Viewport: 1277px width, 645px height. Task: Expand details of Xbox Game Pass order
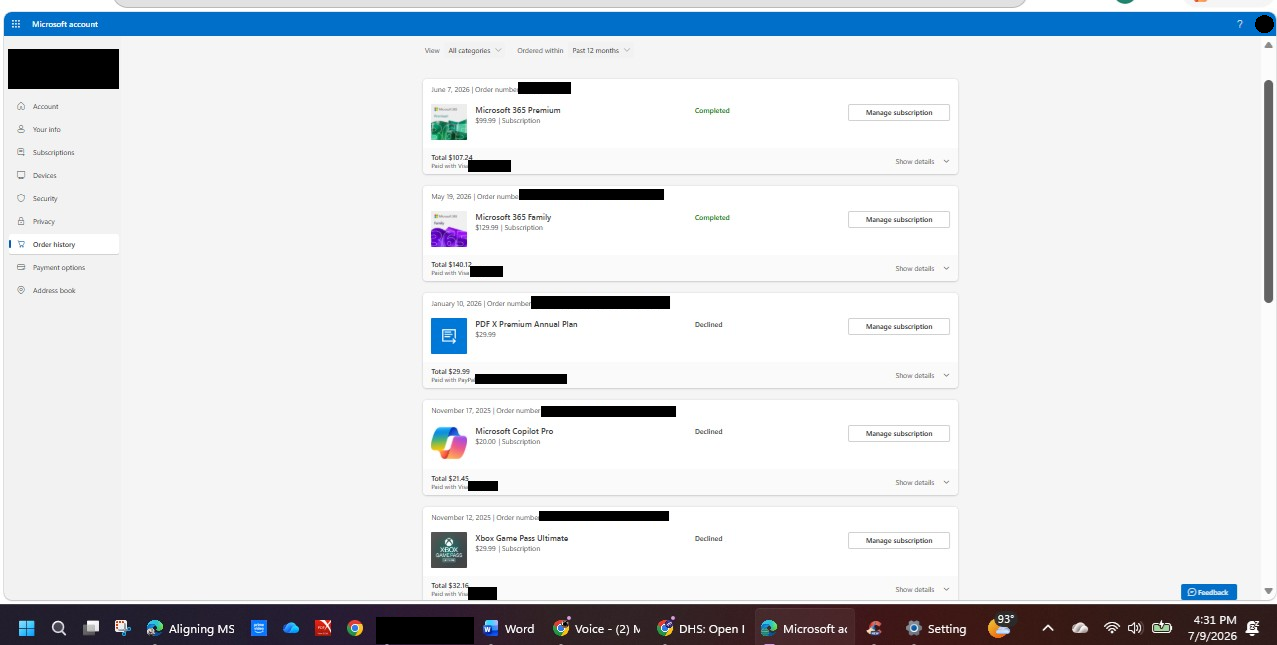[922, 589]
